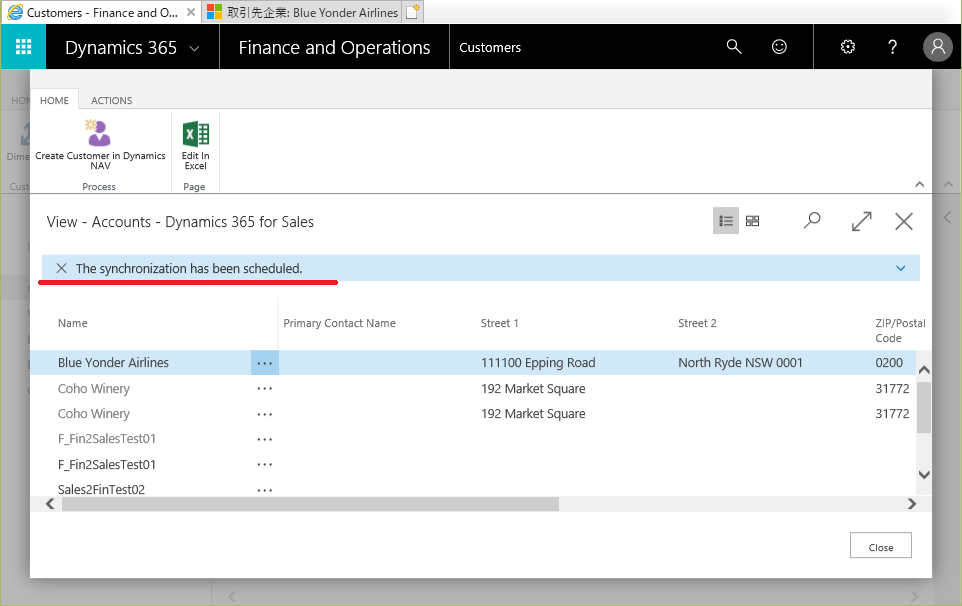
Task: Click the Close button
Action: click(880, 545)
